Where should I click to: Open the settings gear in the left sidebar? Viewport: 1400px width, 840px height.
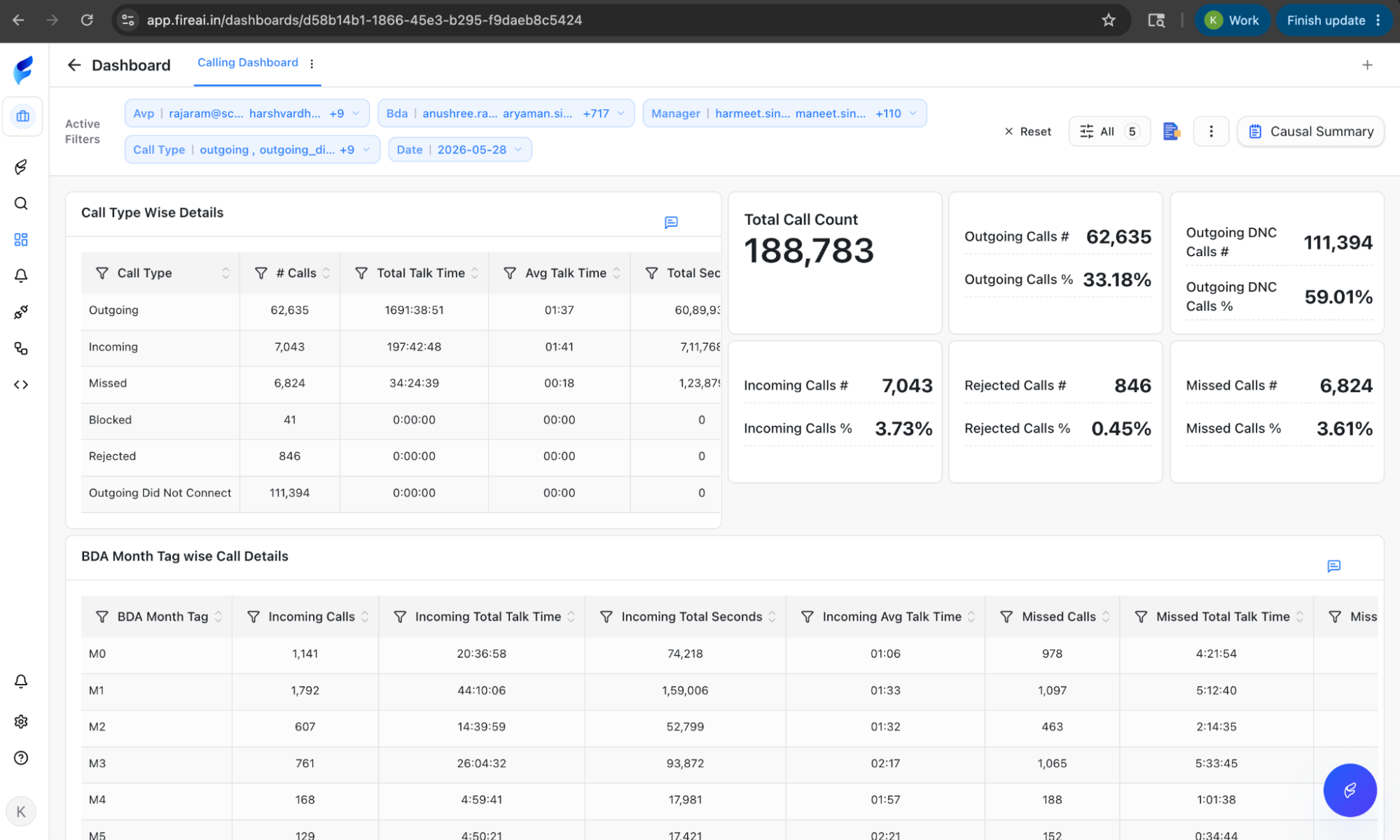click(x=21, y=722)
